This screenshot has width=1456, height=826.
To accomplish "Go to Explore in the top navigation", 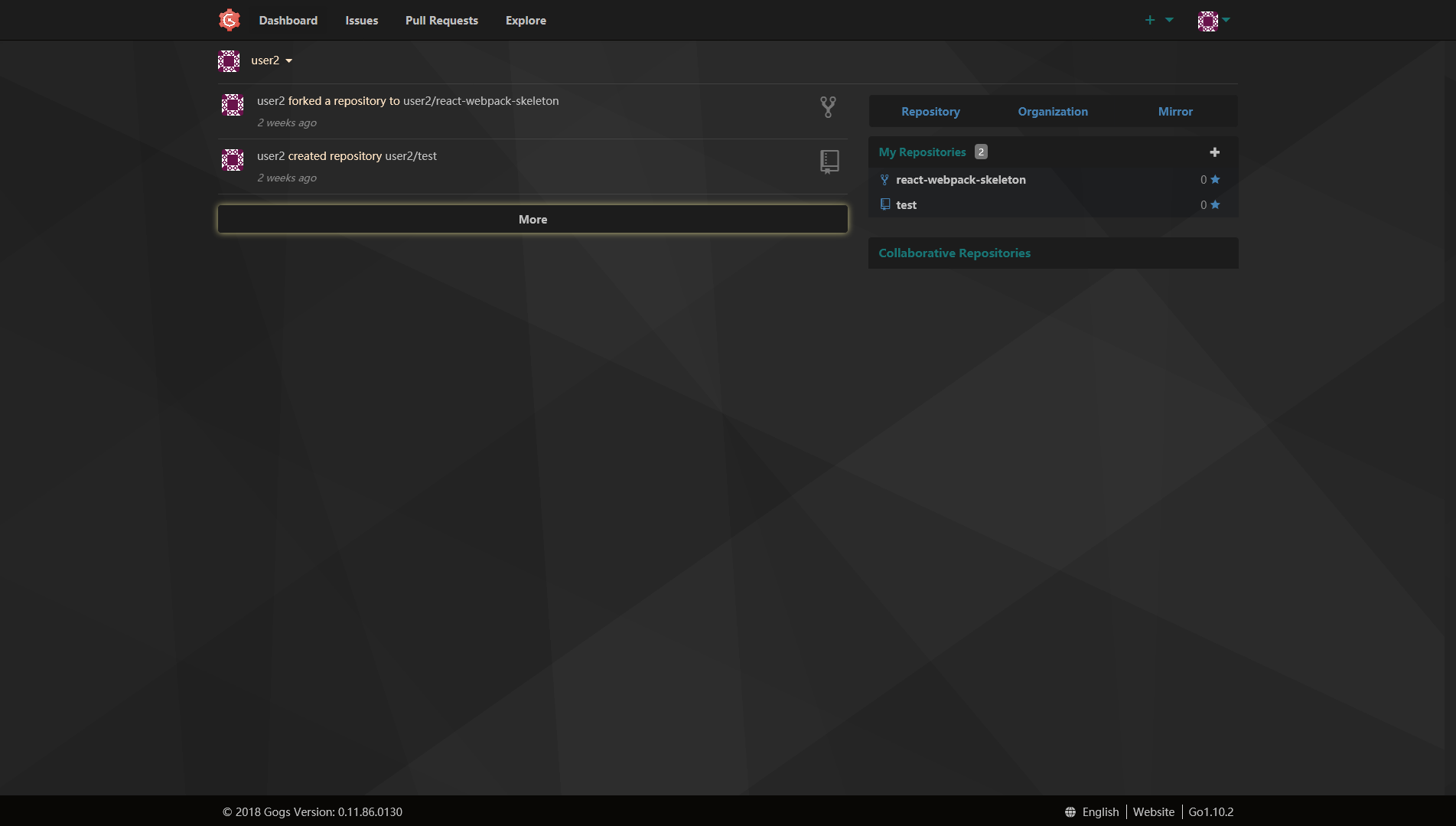I will (x=526, y=21).
